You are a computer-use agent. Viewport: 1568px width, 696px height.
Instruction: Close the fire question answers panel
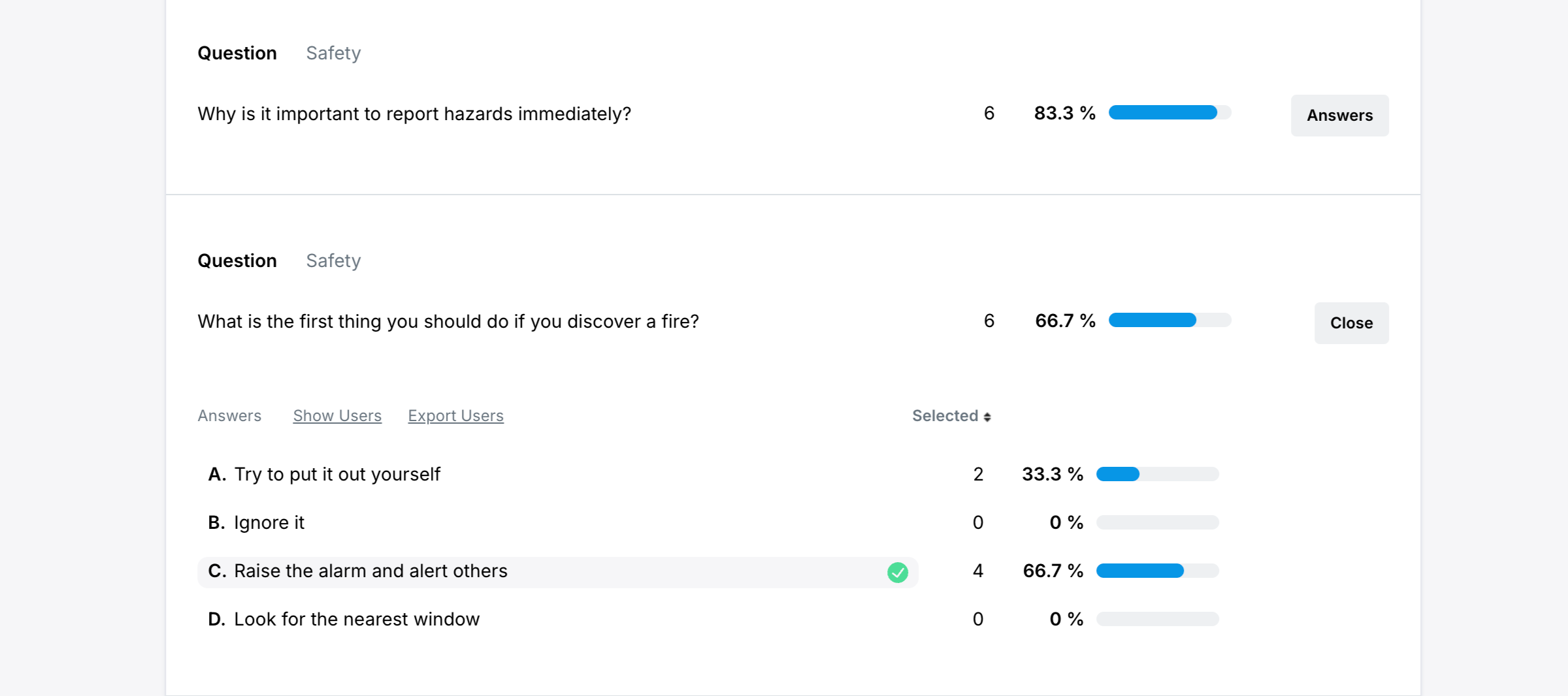(x=1351, y=323)
